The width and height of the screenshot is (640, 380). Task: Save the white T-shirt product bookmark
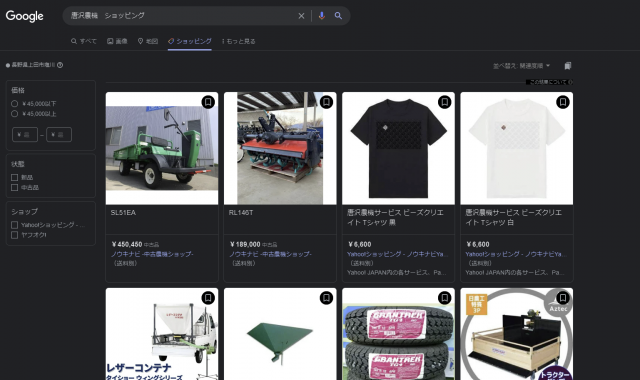563,102
